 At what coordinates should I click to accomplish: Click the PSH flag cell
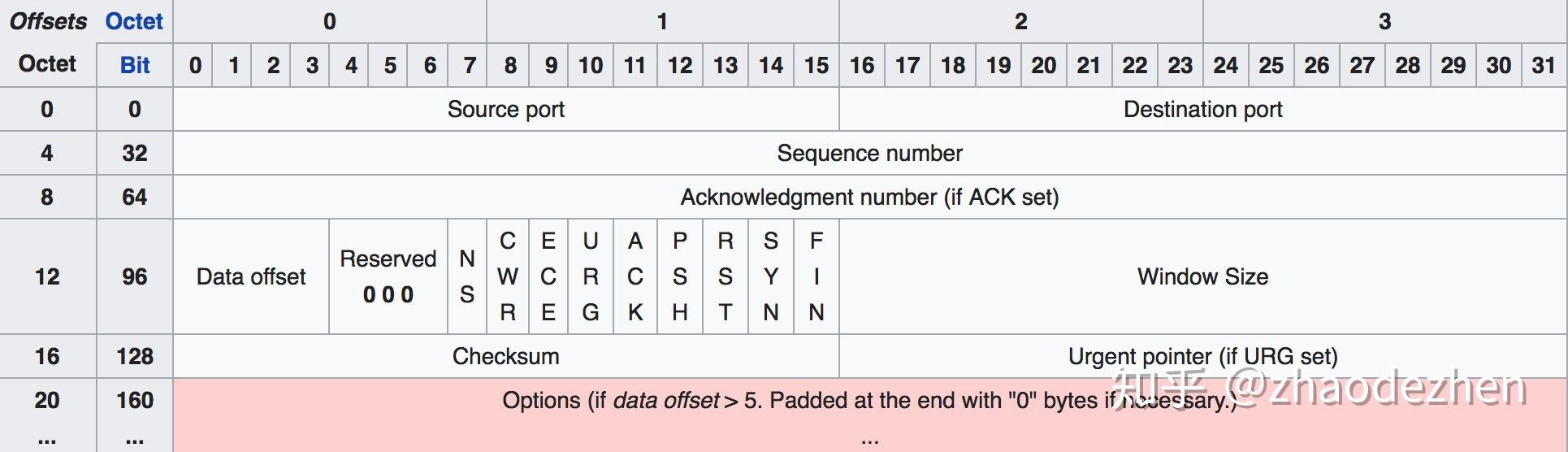point(680,277)
